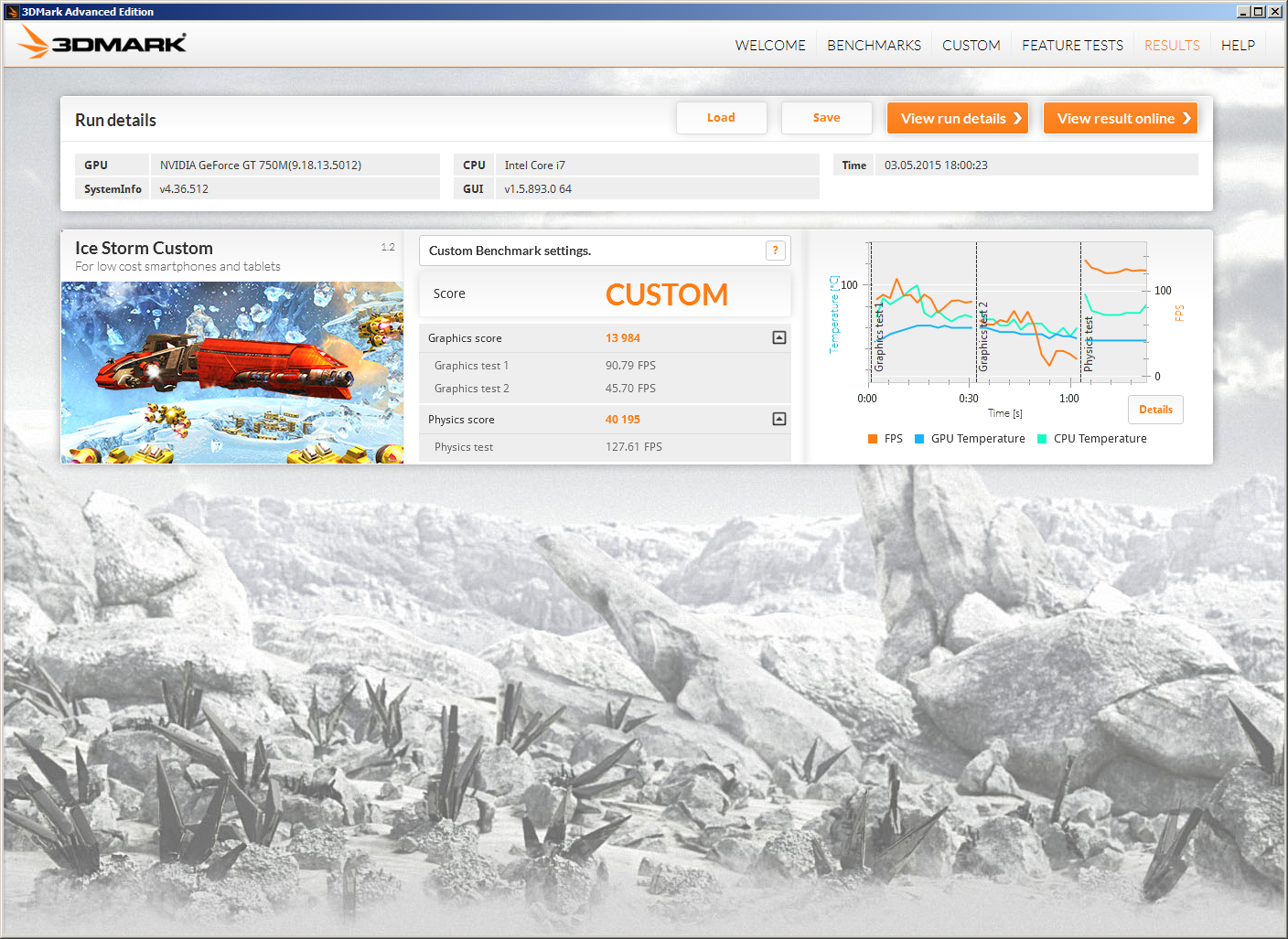1288x939 pixels.
Task: Click the orange FPS legend swatch
Action: click(873, 439)
